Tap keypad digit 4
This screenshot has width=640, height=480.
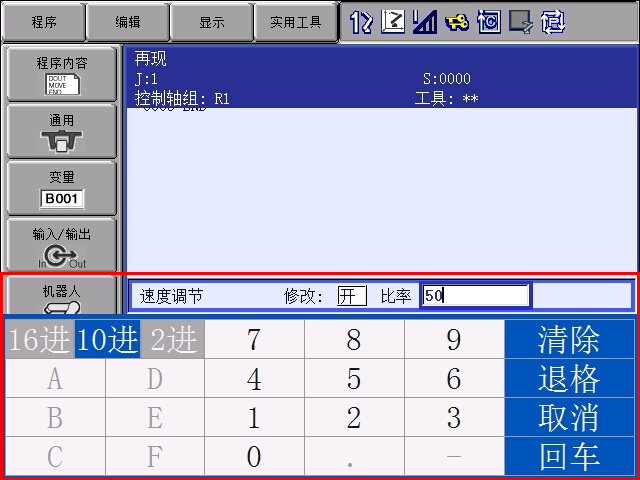pos(254,378)
